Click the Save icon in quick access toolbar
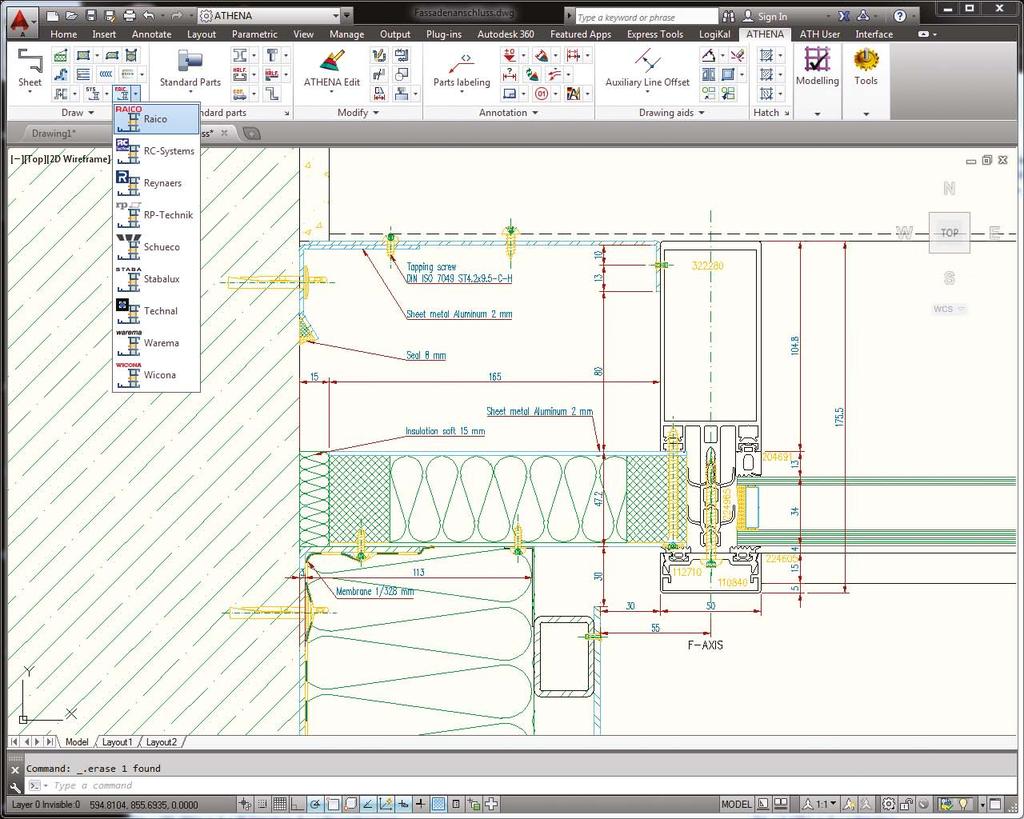This screenshot has height=819, width=1024. (x=91, y=15)
